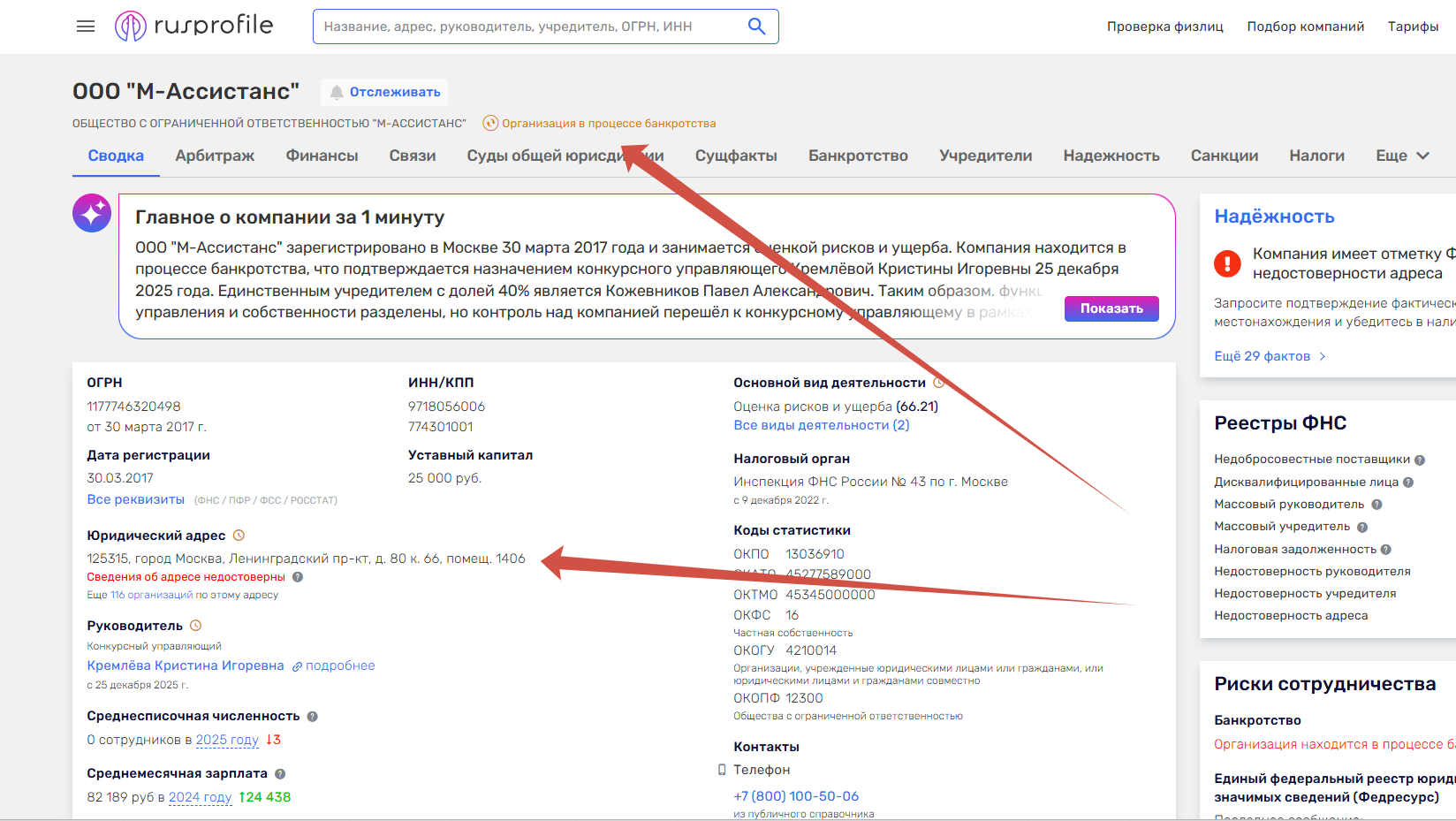Open Кремлёва Кристина Игоревна profile link
The height and width of the screenshot is (821, 1456).
point(186,665)
